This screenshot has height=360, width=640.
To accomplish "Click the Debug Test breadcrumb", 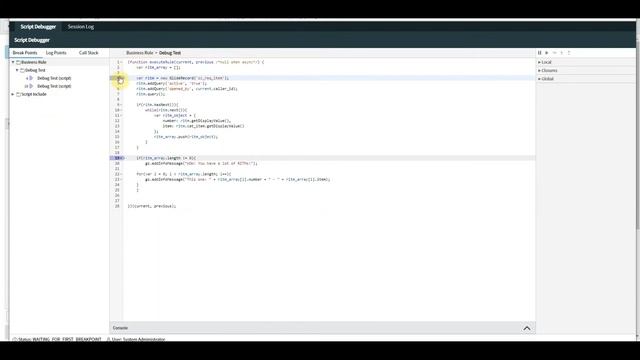I will [x=170, y=53].
